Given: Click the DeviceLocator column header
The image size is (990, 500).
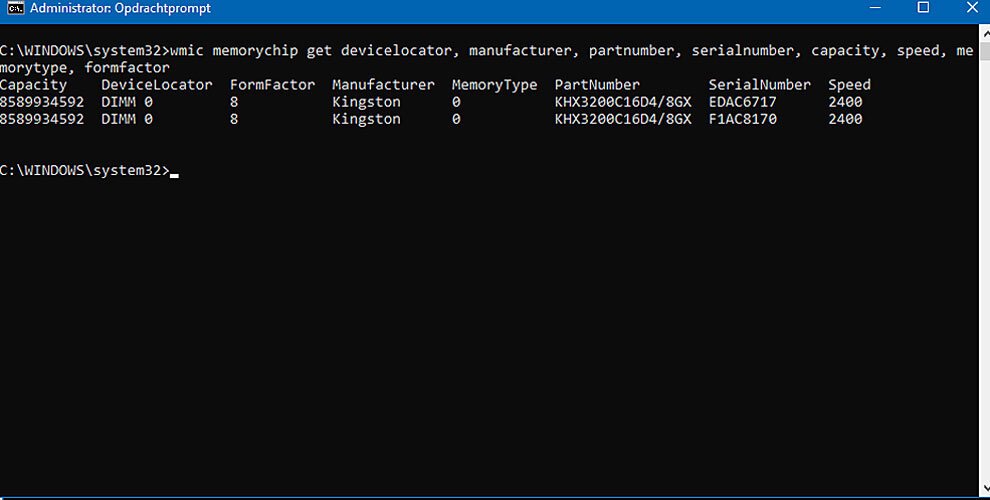Looking at the screenshot, I should [157, 85].
